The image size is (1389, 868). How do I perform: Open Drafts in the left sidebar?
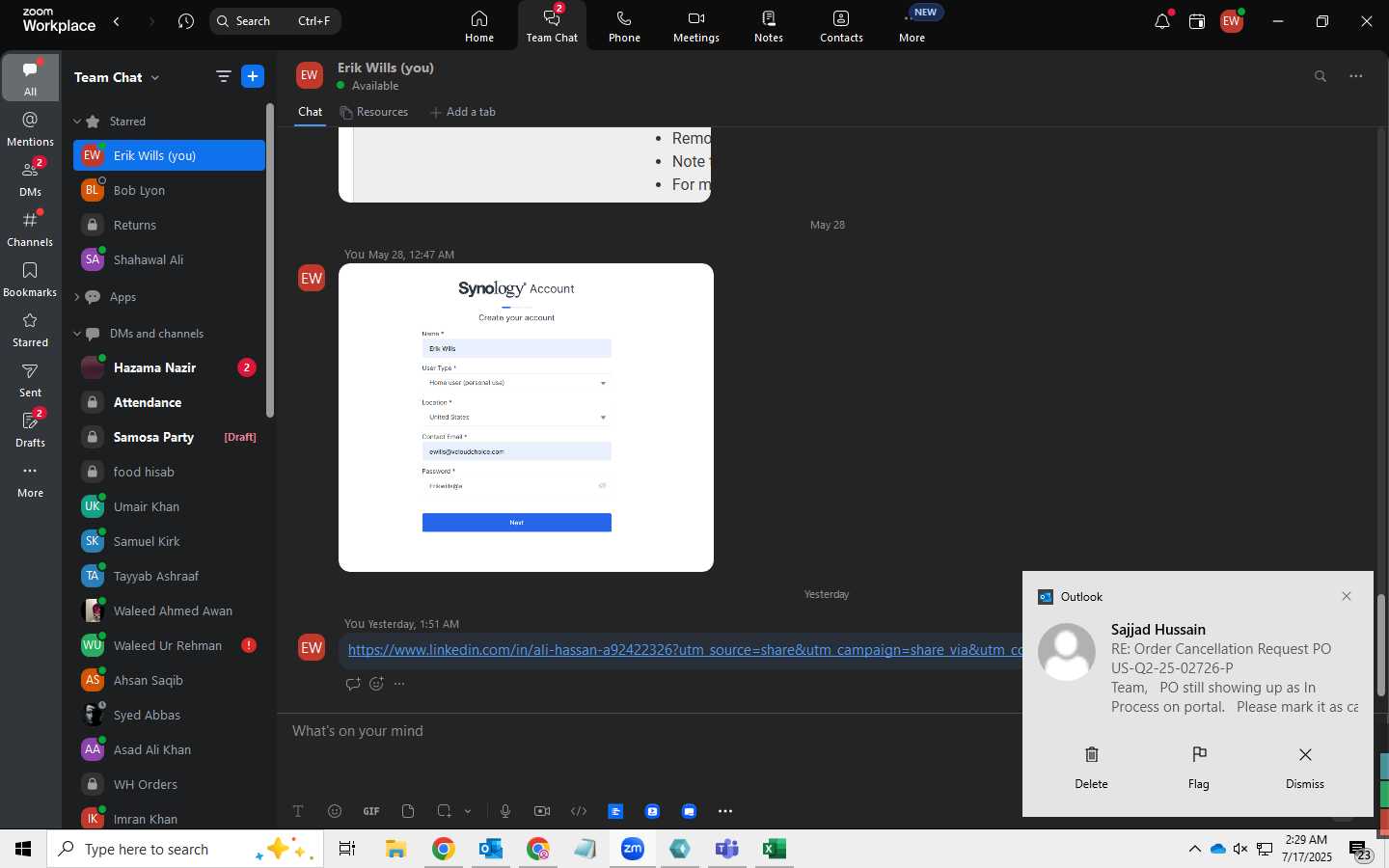pyautogui.click(x=30, y=429)
